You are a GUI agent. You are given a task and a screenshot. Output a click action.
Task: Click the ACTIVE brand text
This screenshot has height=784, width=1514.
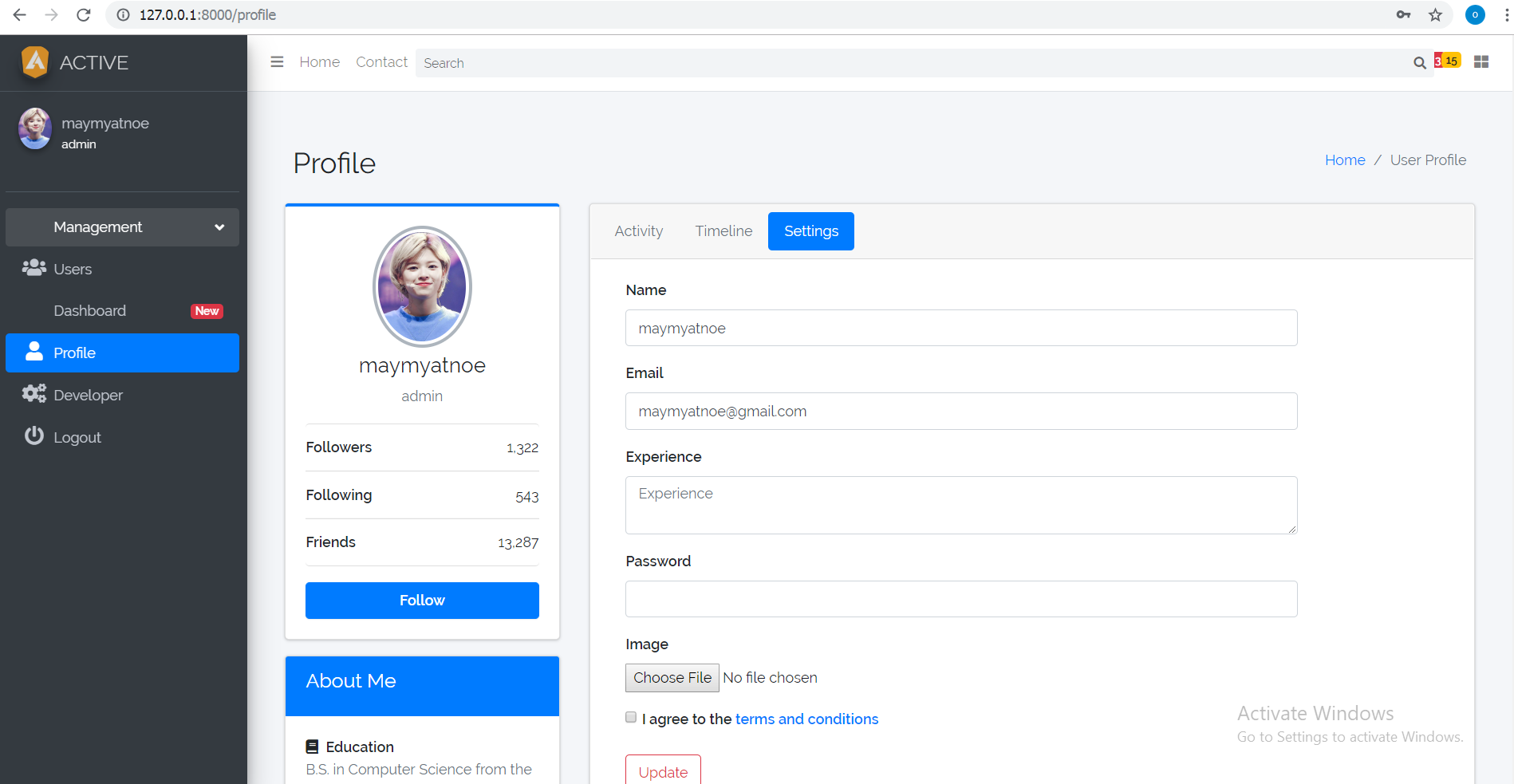click(94, 63)
